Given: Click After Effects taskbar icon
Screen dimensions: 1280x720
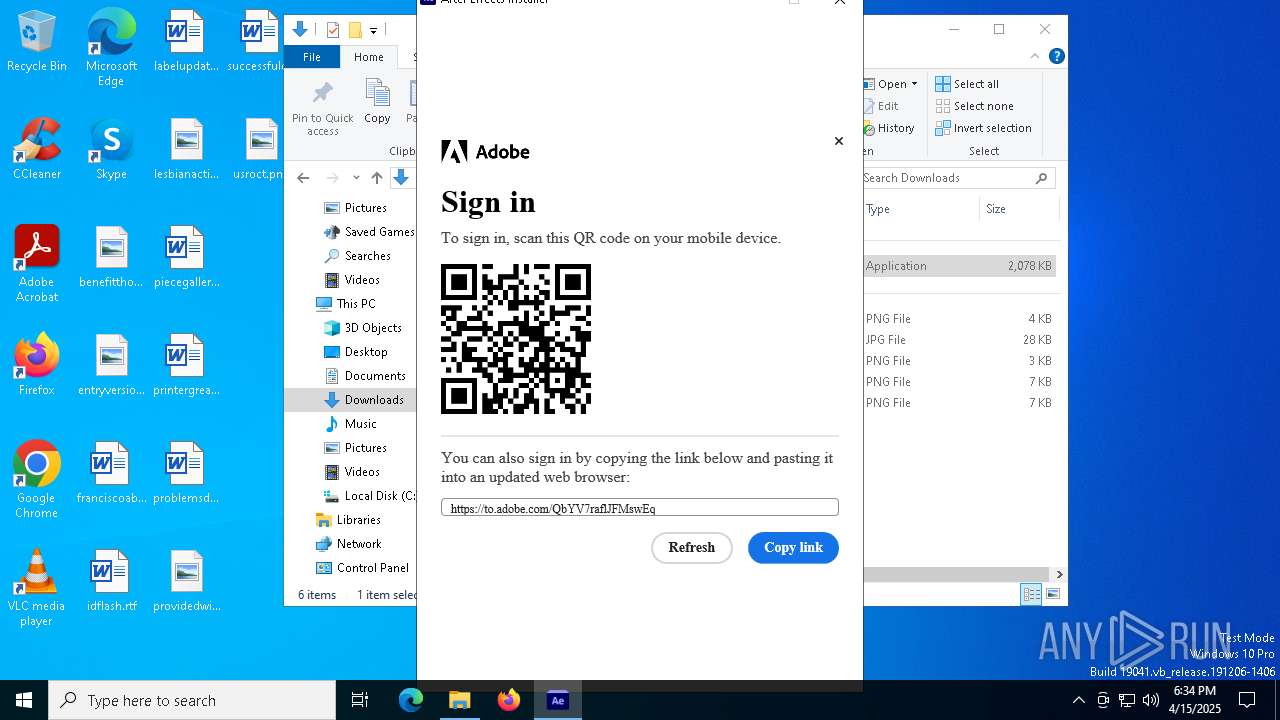Looking at the screenshot, I should pos(558,700).
